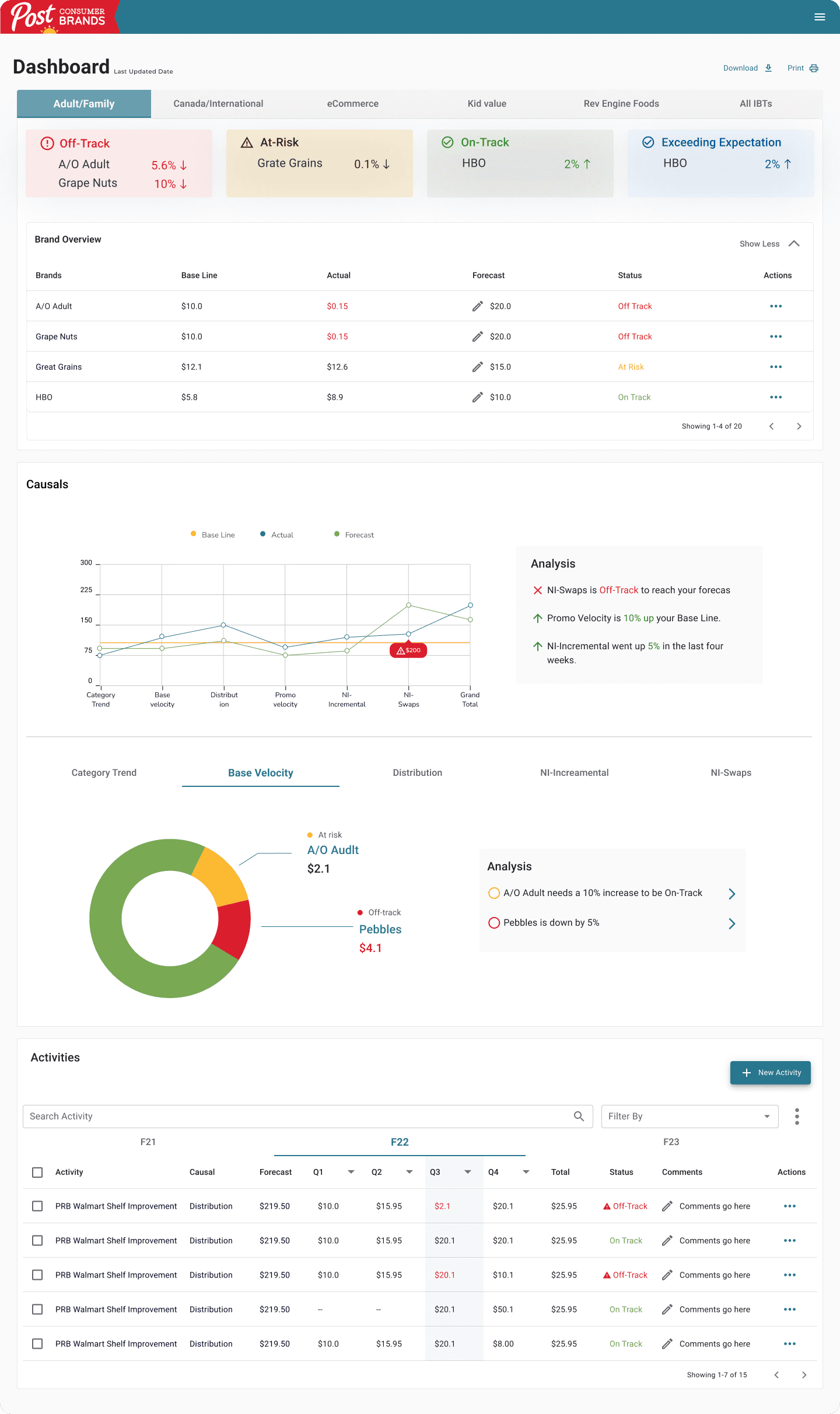Go to next page of Activities table

[804, 1375]
